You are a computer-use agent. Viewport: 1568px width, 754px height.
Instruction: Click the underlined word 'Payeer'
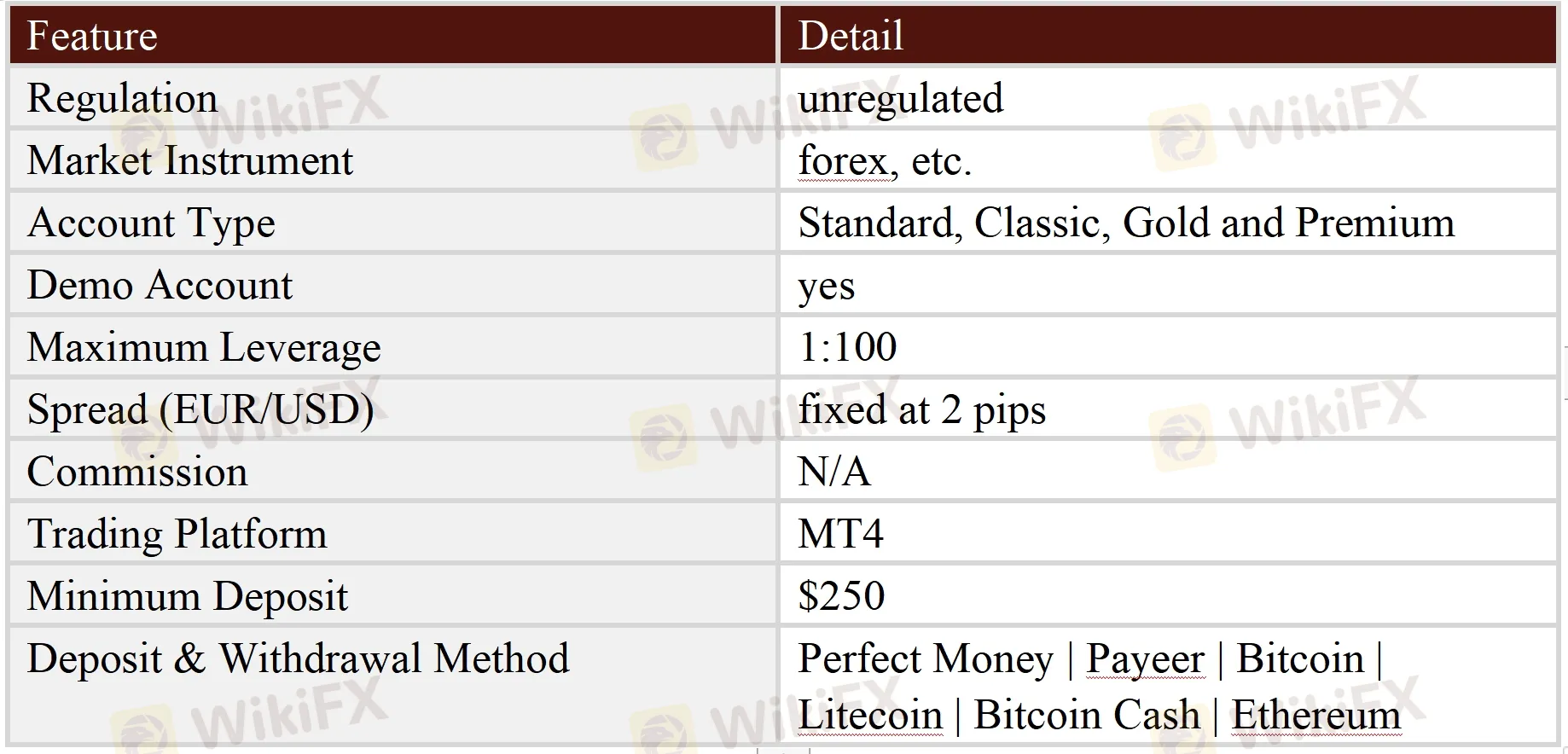click(1145, 658)
